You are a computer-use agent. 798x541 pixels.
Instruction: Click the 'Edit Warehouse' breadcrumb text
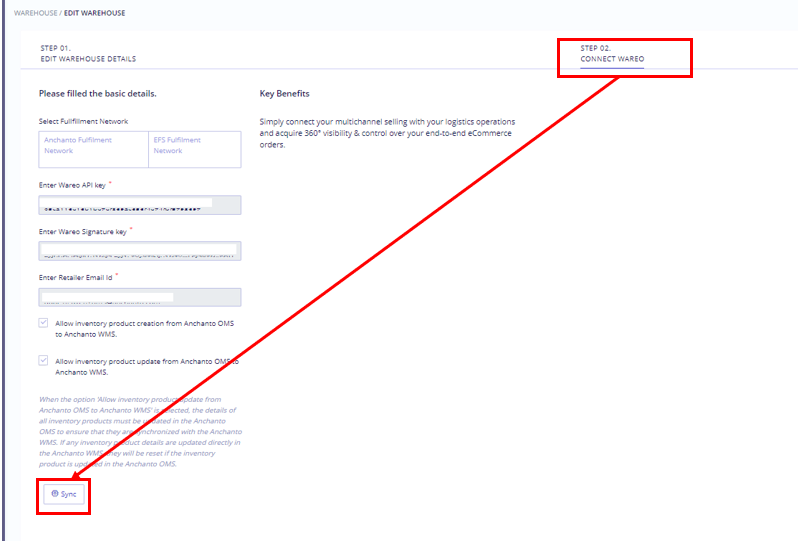[x=95, y=13]
